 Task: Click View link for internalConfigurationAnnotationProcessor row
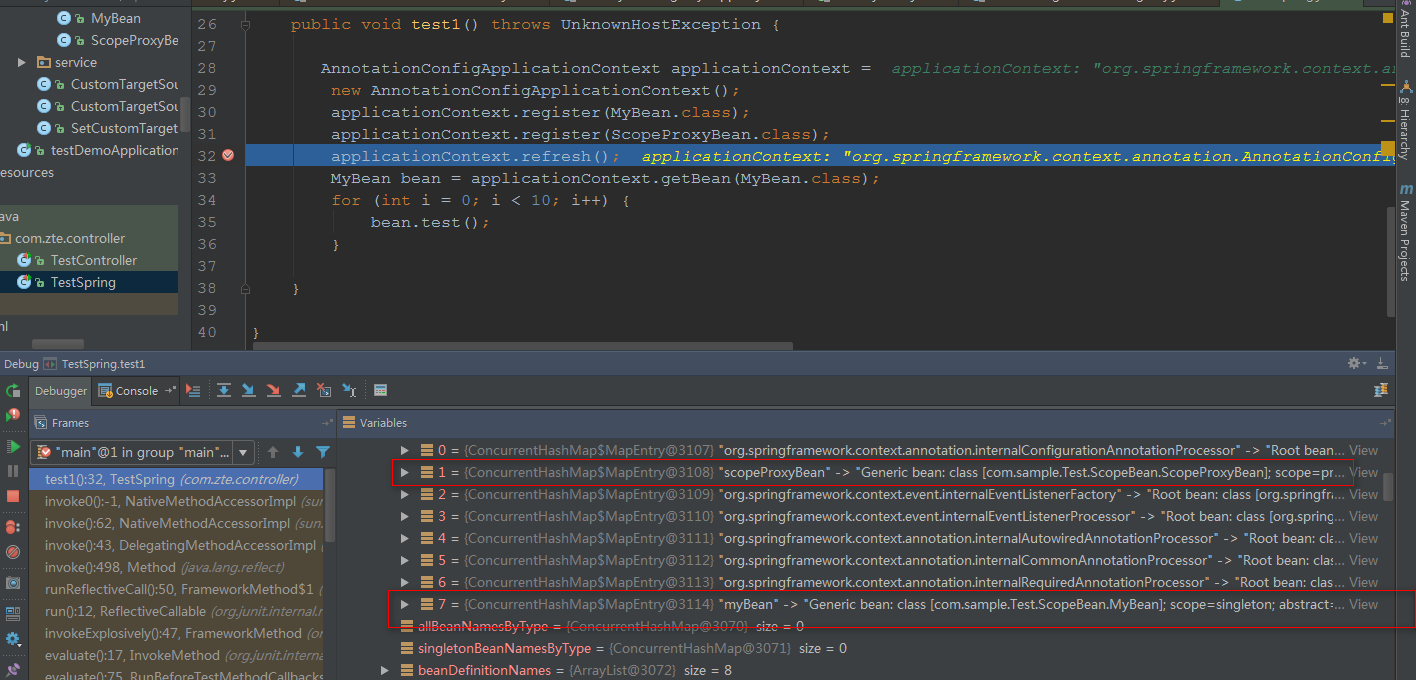pos(1363,451)
